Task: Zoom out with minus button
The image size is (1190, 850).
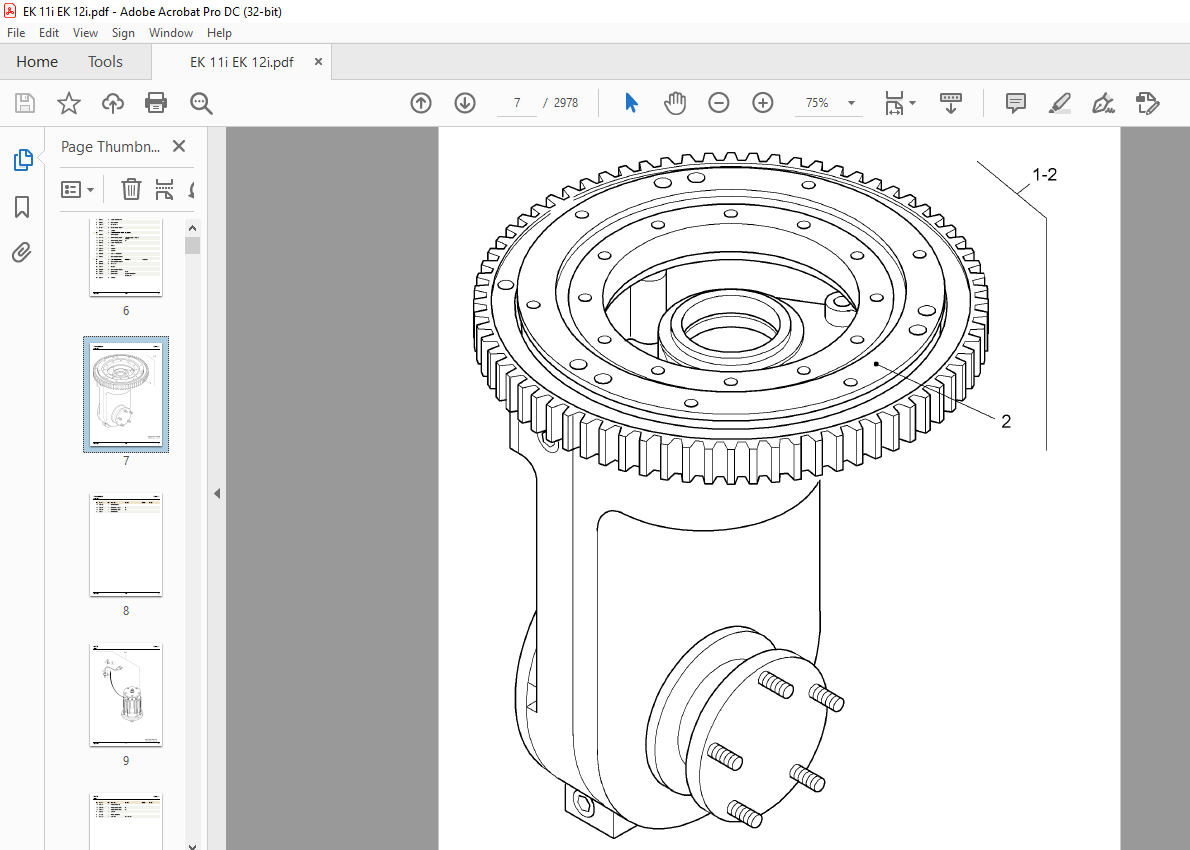Action: [x=719, y=102]
